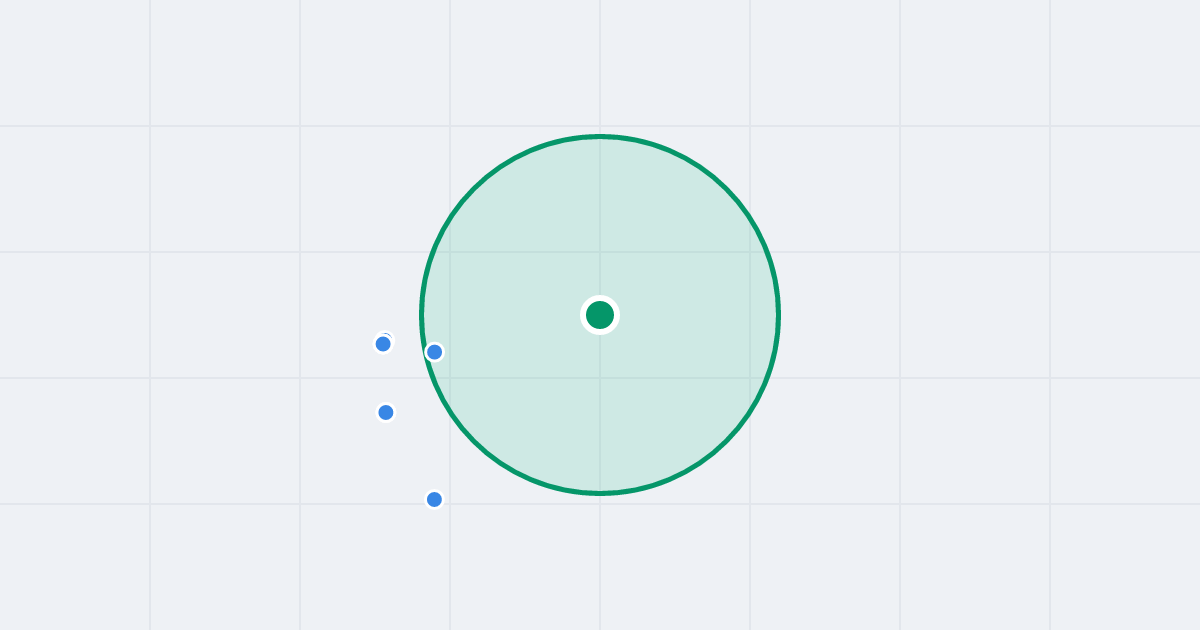Click the green center marker of the circle
Screen dimensions: 1200x630
tap(600, 315)
